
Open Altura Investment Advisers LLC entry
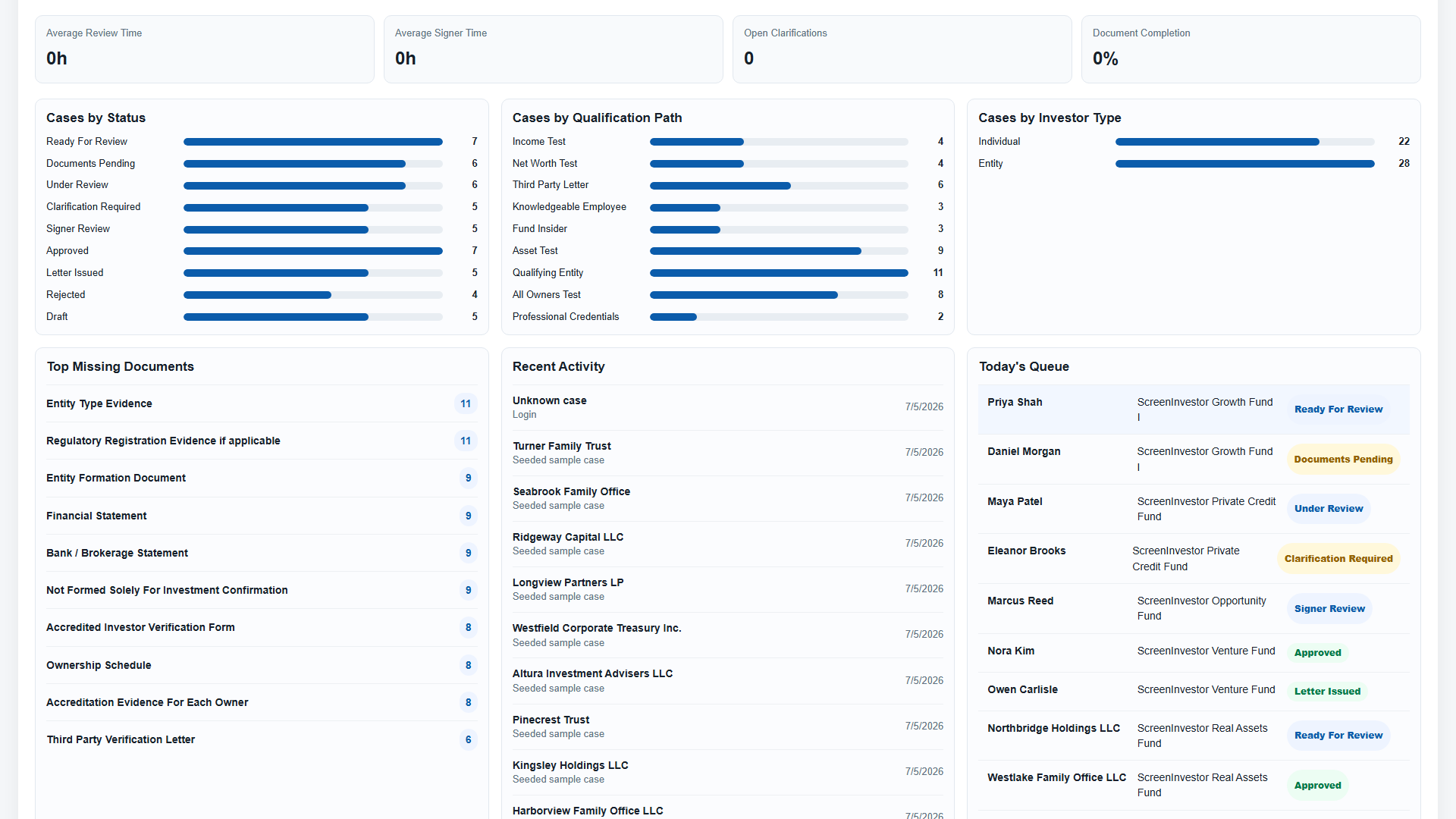[727, 681]
